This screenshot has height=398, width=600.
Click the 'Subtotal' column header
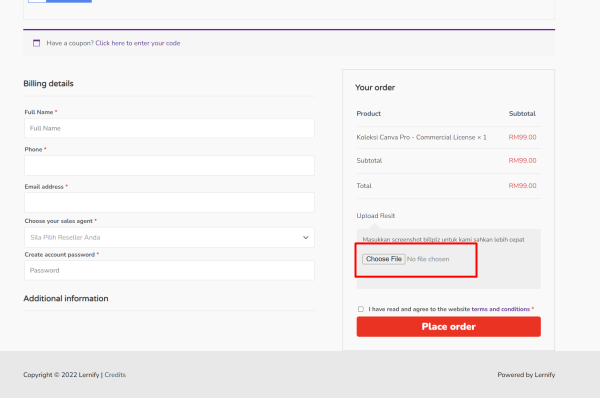[522, 113]
